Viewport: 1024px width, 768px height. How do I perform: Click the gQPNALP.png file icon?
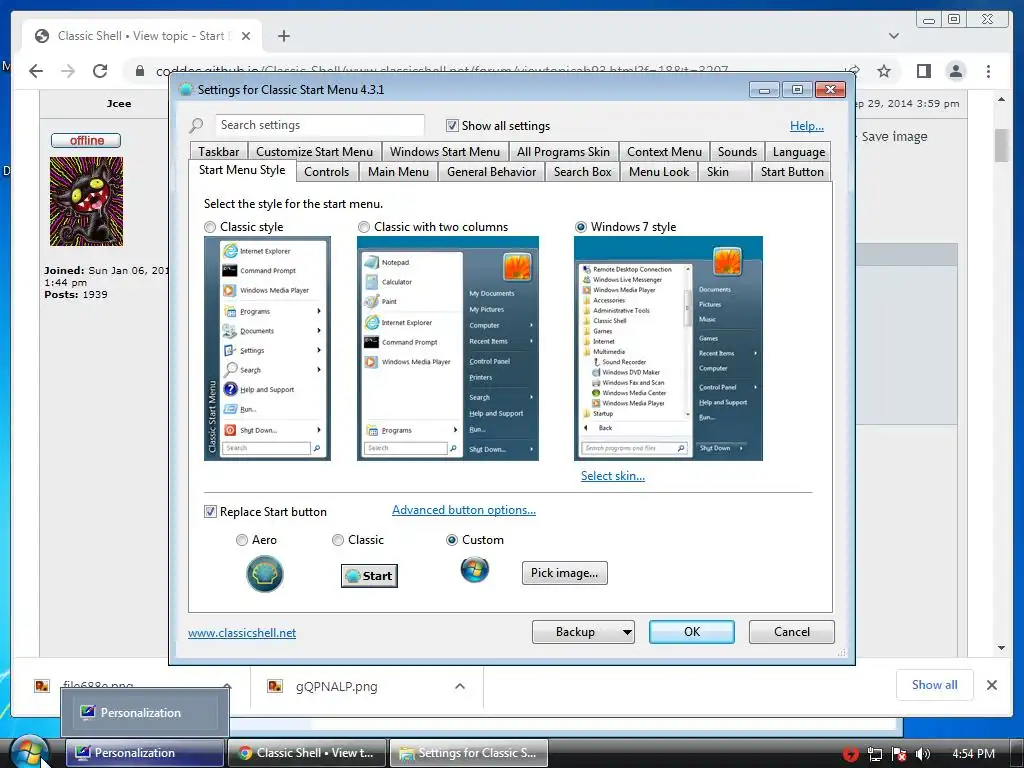pyautogui.click(x=275, y=686)
